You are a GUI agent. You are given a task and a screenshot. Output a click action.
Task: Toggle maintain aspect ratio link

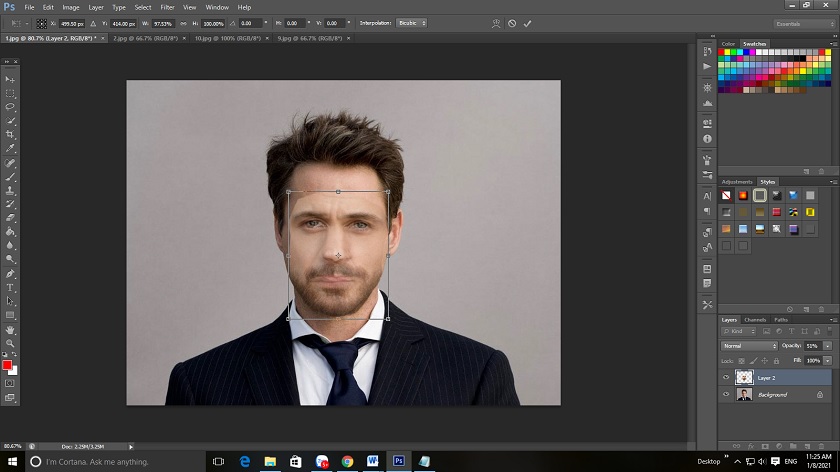tap(184, 24)
